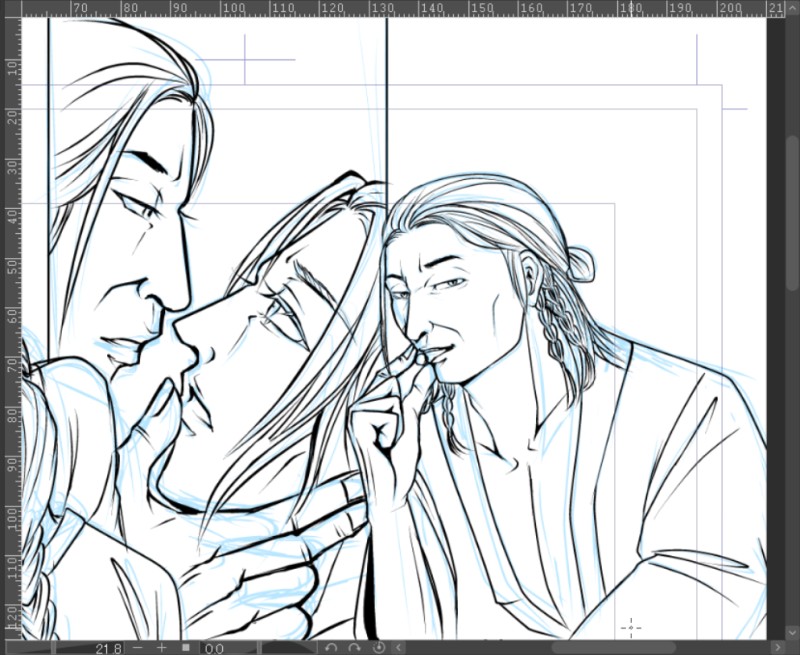The height and width of the screenshot is (655, 800).
Task: Click the vertical scrollbar thumb
Action: point(792,212)
